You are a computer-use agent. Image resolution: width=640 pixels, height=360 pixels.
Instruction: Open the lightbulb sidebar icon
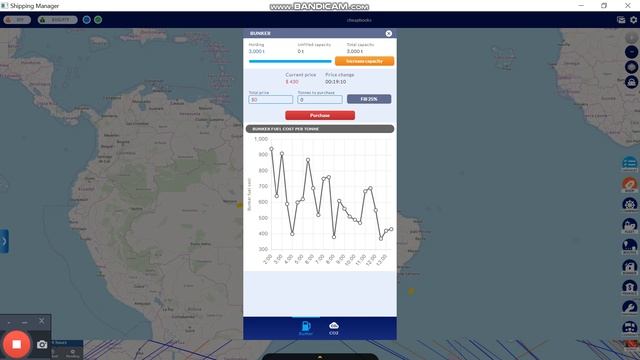(x=629, y=246)
